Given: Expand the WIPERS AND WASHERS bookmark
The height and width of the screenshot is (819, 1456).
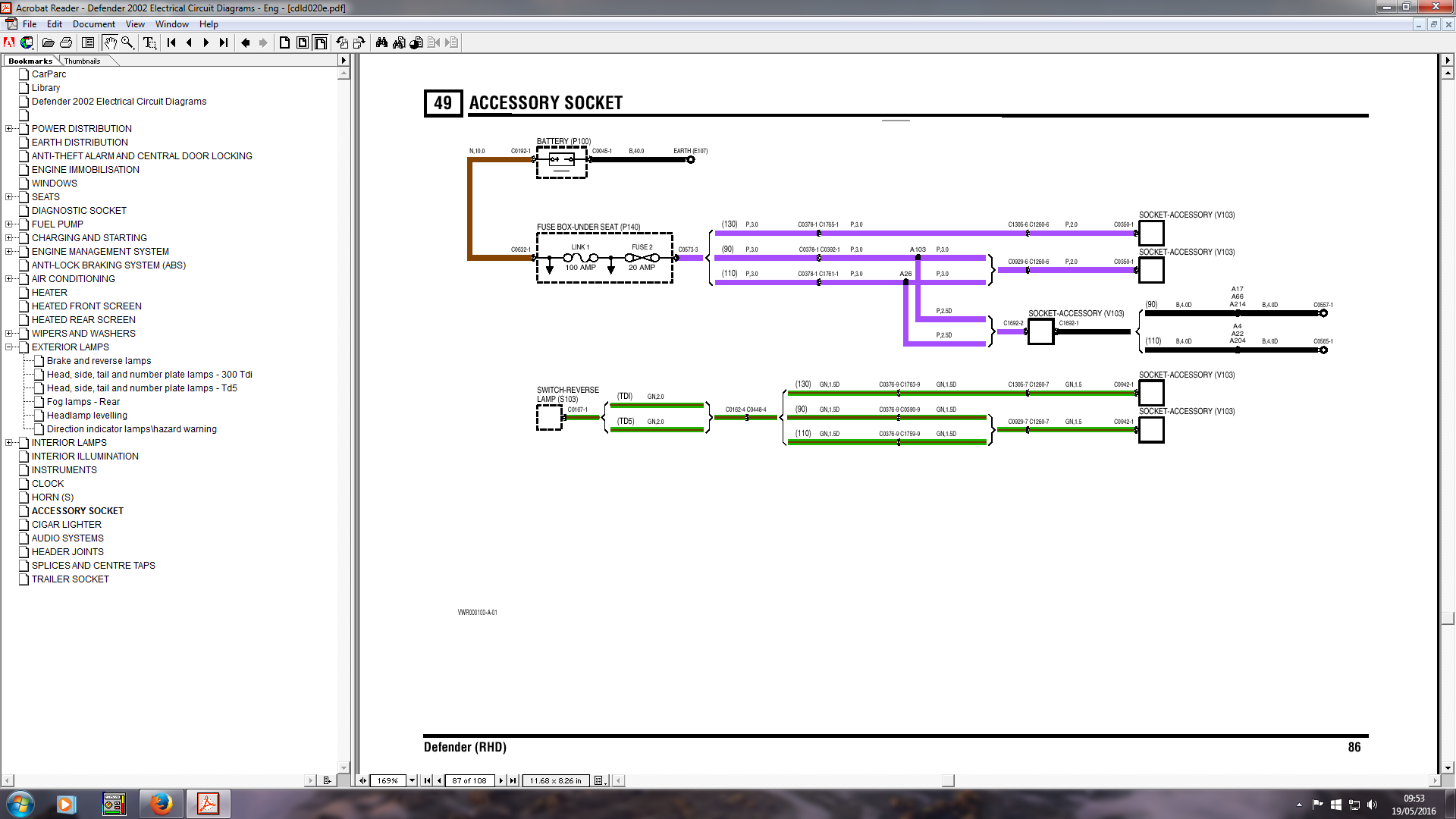Looking at the screenshot, I should pos(9,334).
